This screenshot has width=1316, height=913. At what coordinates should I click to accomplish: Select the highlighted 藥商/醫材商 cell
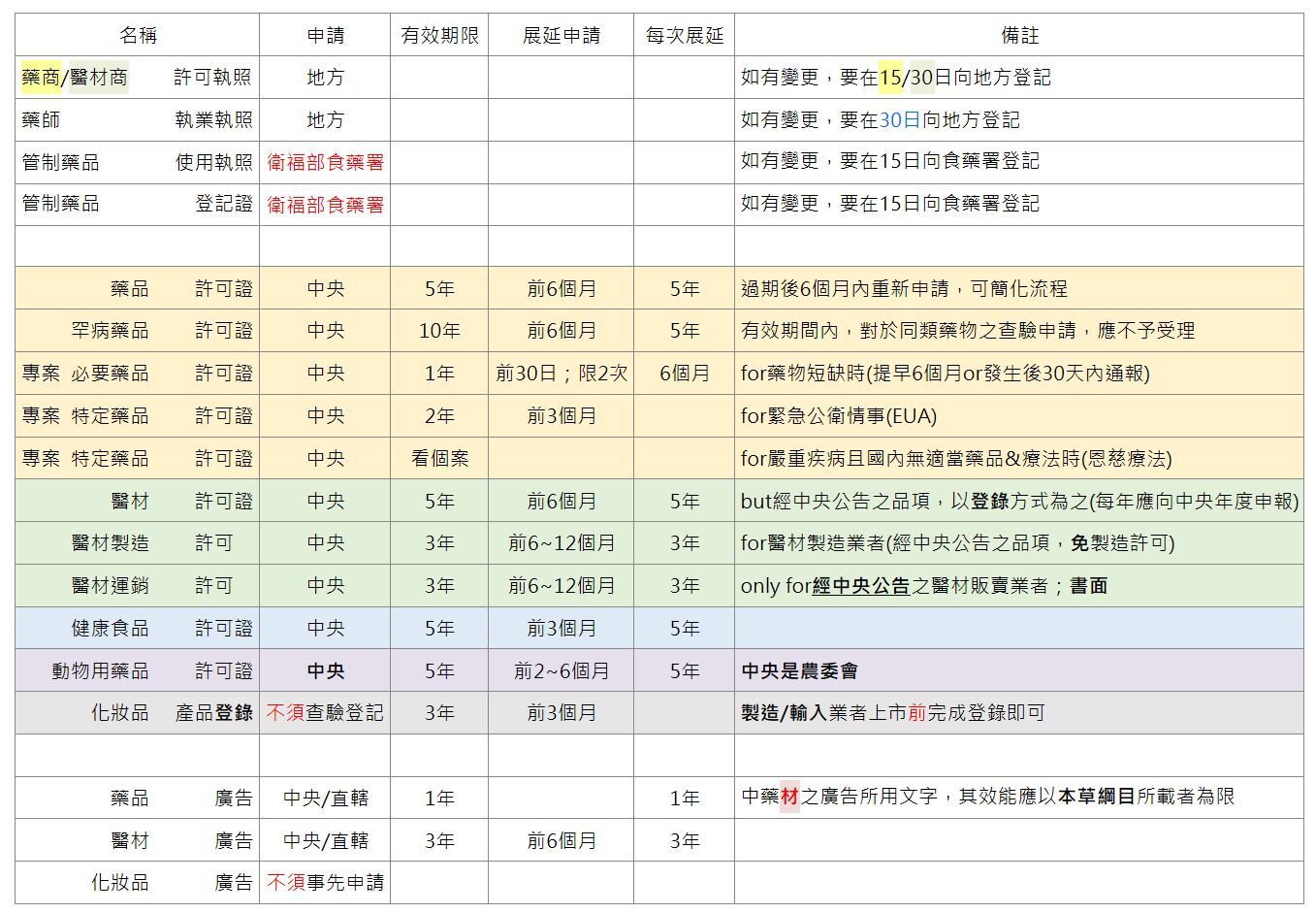coord(73,78)
